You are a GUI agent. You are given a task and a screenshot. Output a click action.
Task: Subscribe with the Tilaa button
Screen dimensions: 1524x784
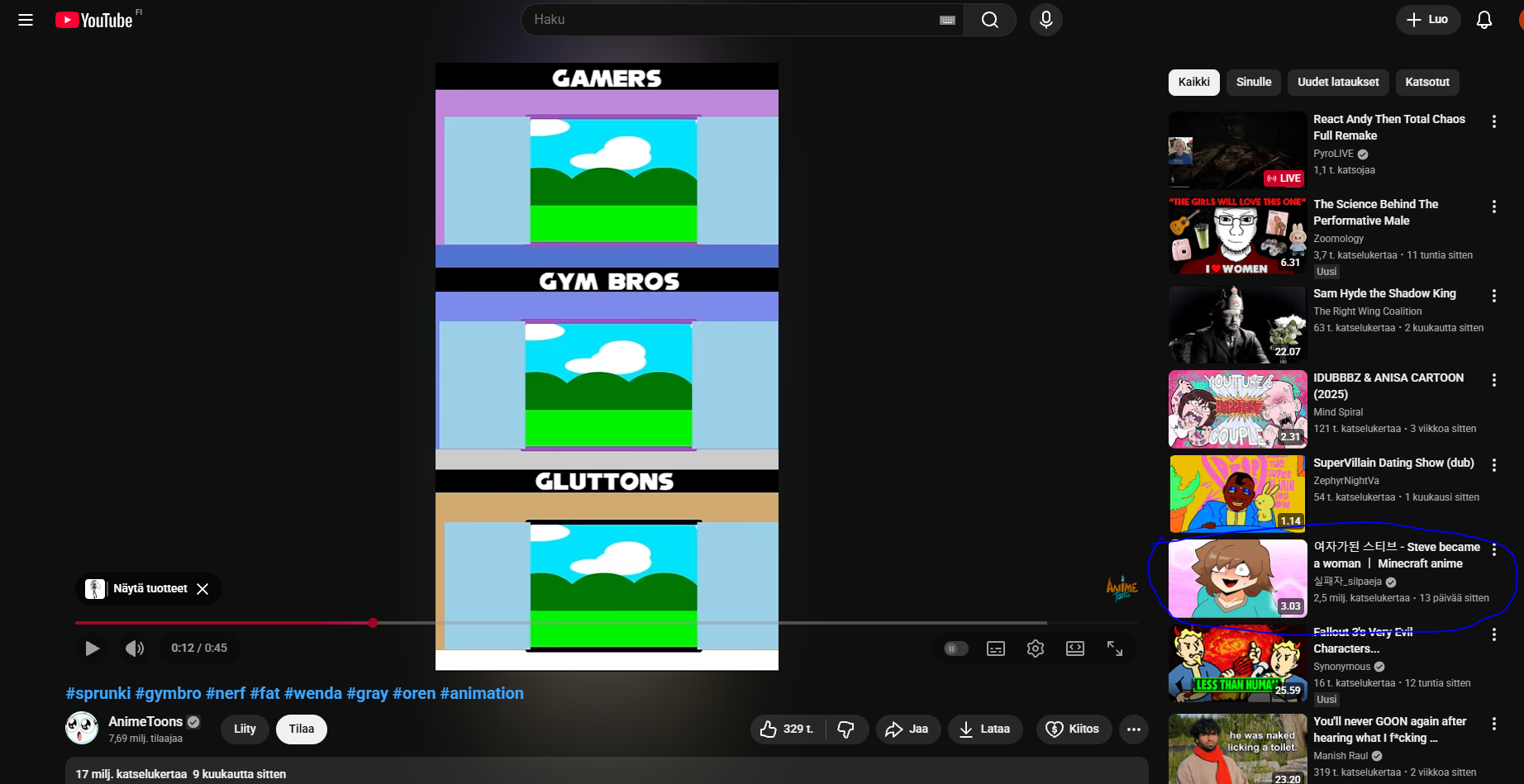point(302,729)
